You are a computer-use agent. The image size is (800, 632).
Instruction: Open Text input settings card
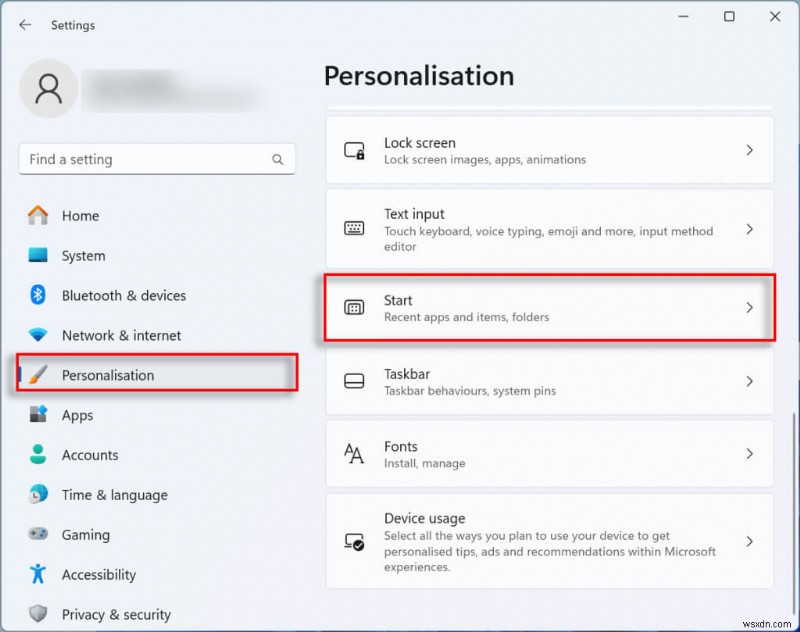click(x=549, y=229)
